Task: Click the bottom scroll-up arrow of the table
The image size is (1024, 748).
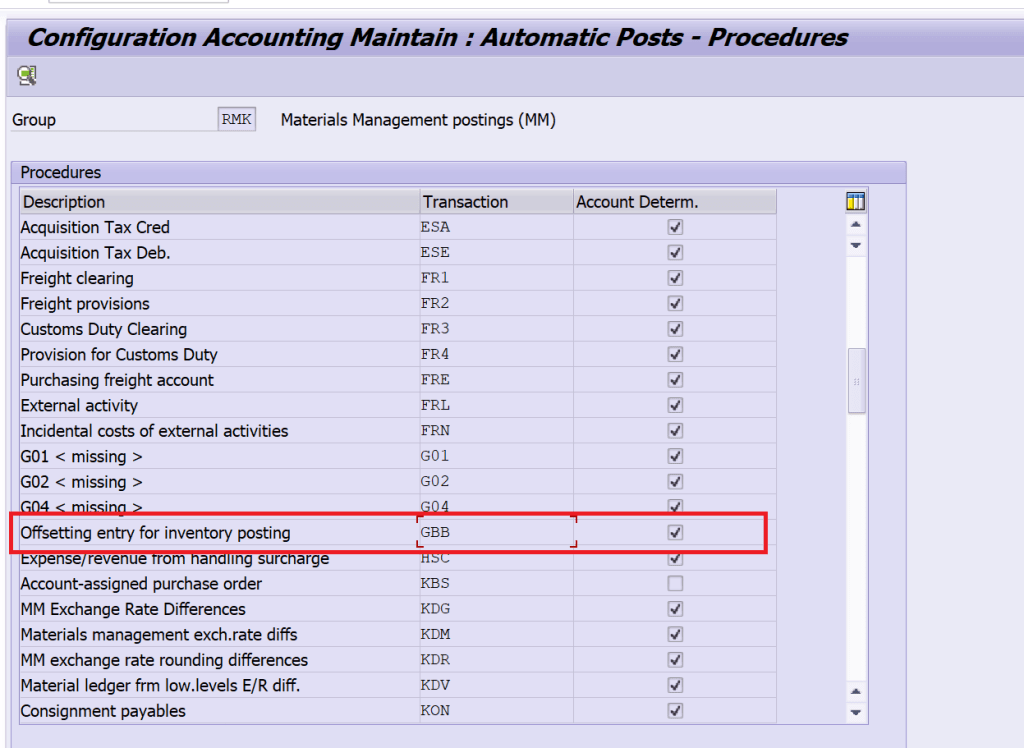Action: tap(856, 691)
